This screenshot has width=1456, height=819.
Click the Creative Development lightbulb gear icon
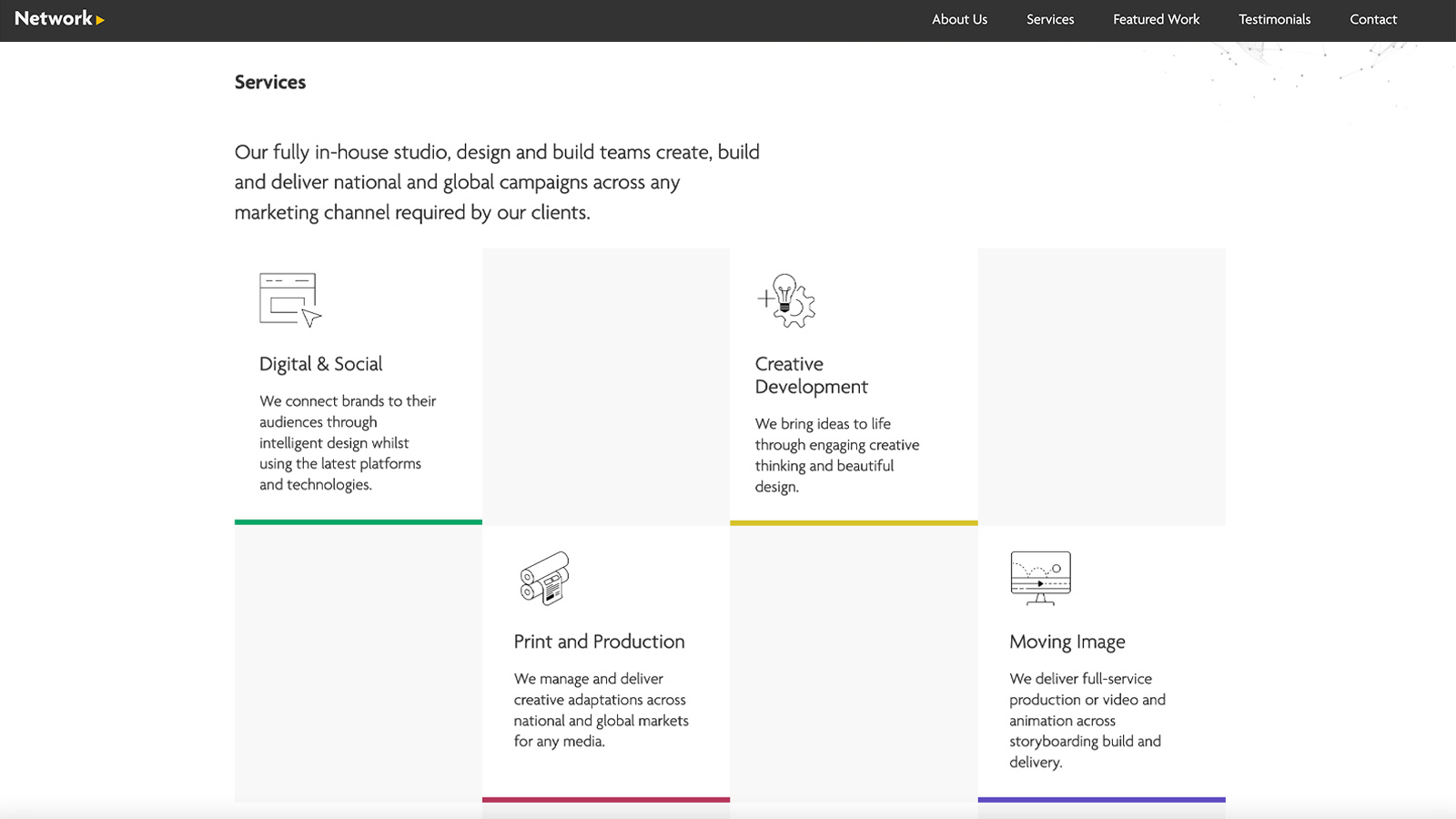click(x=786, y=300)
